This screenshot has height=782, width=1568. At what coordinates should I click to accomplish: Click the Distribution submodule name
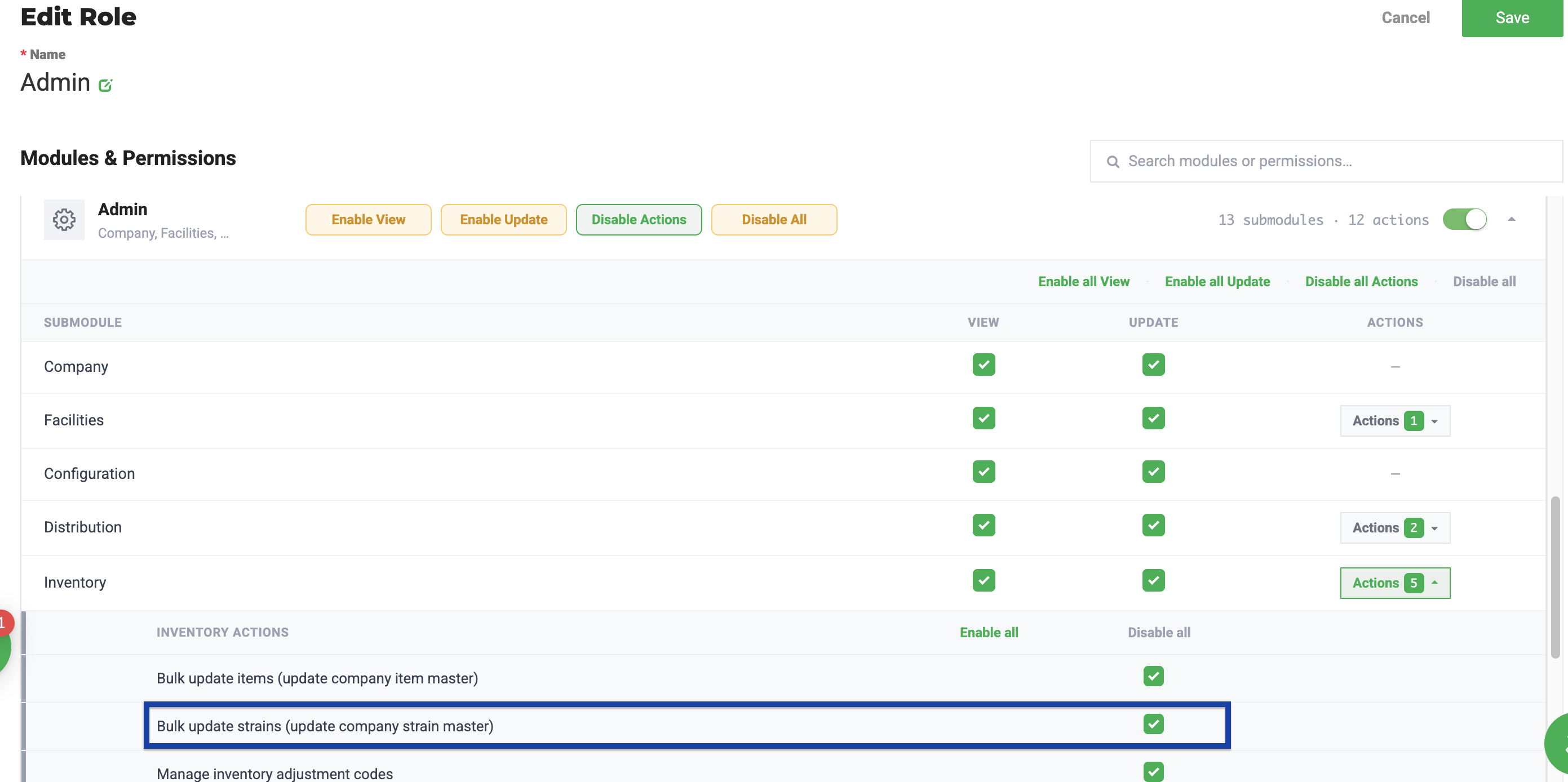83,527
